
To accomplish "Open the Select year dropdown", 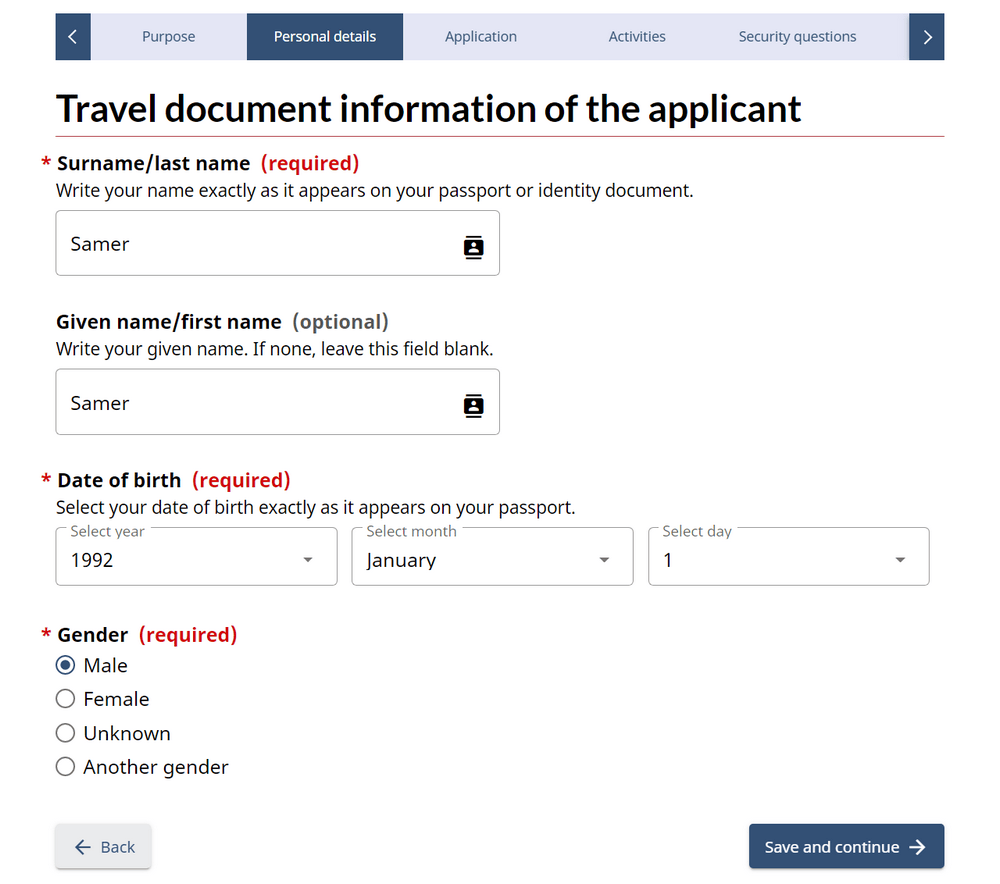I will (x=196, y=560).
